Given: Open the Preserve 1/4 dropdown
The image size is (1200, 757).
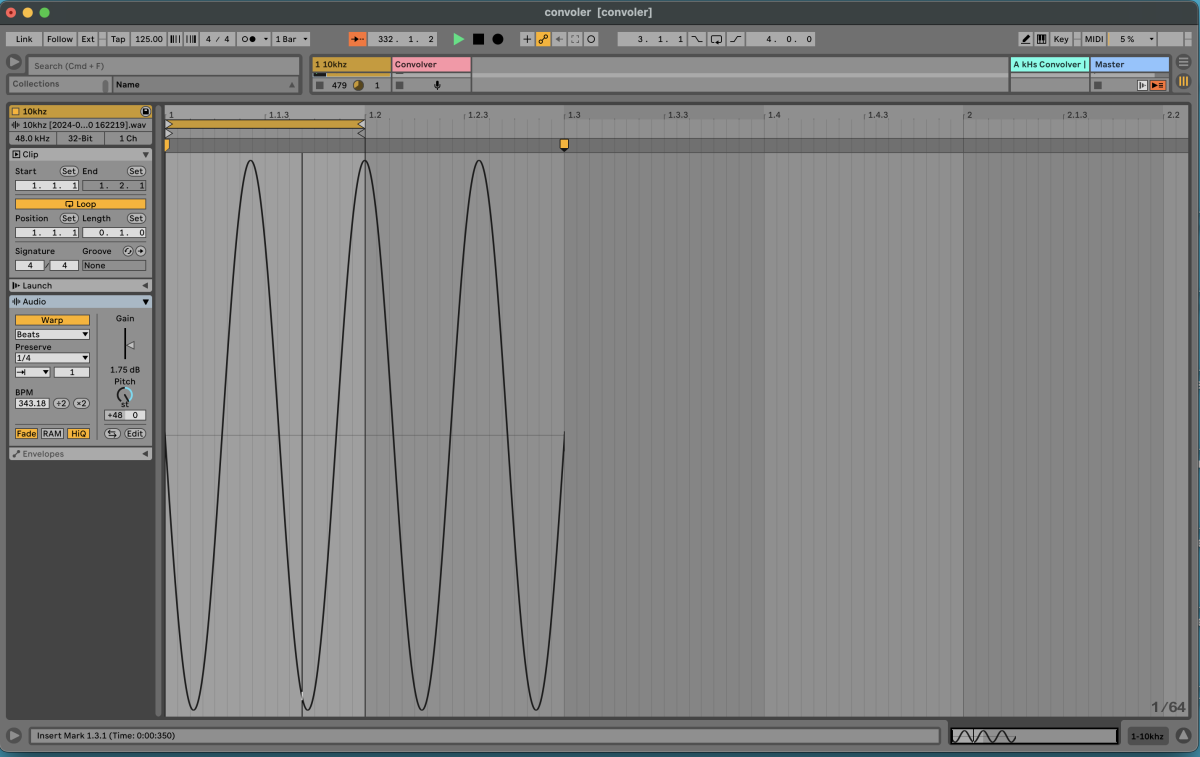Looking at the screenshot, I should [52, 357].
